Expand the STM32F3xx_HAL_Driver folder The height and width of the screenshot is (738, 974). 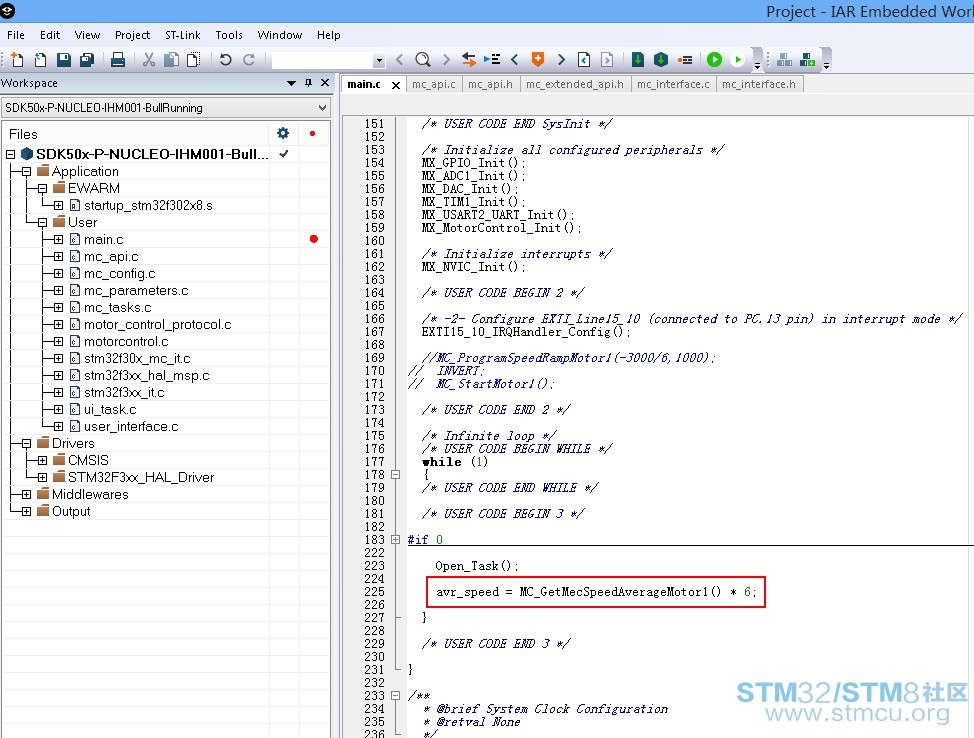tap(42, 477)
